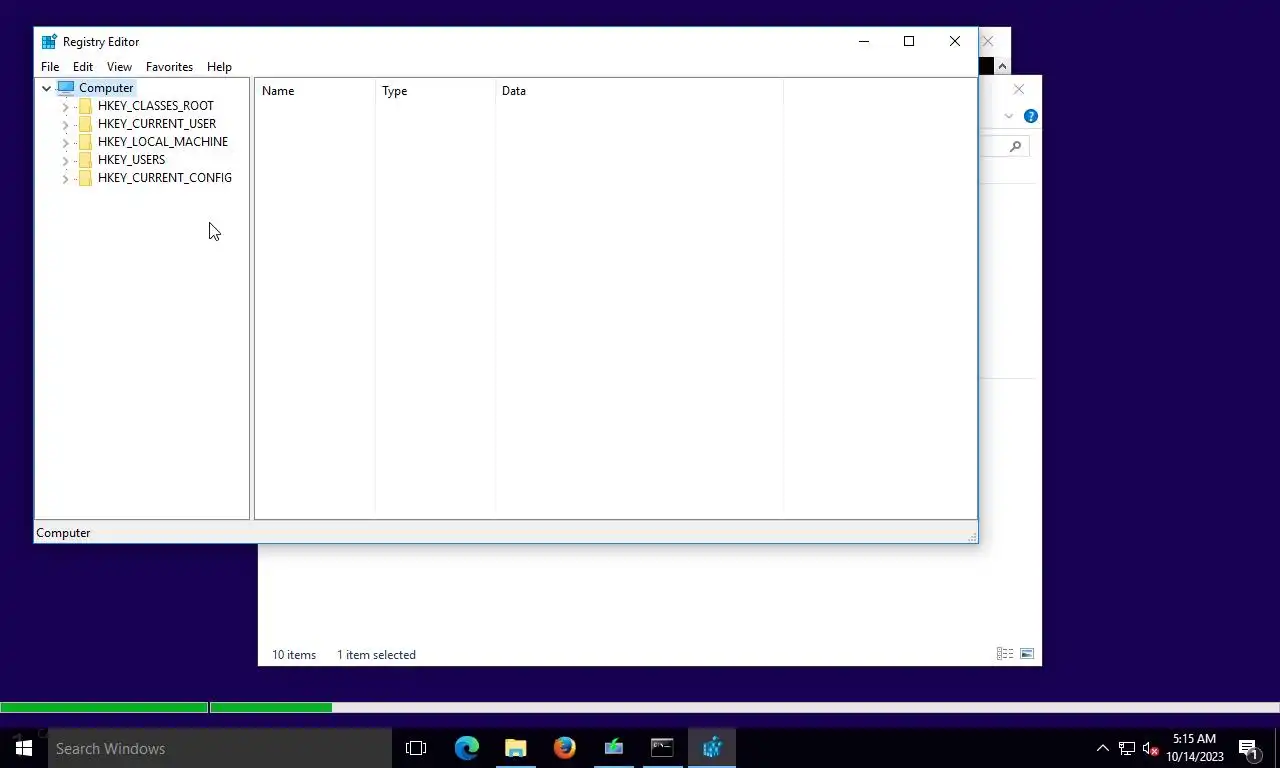
Task: Click the scroll-up arrow in the background window
Action: click(1002, 67)
